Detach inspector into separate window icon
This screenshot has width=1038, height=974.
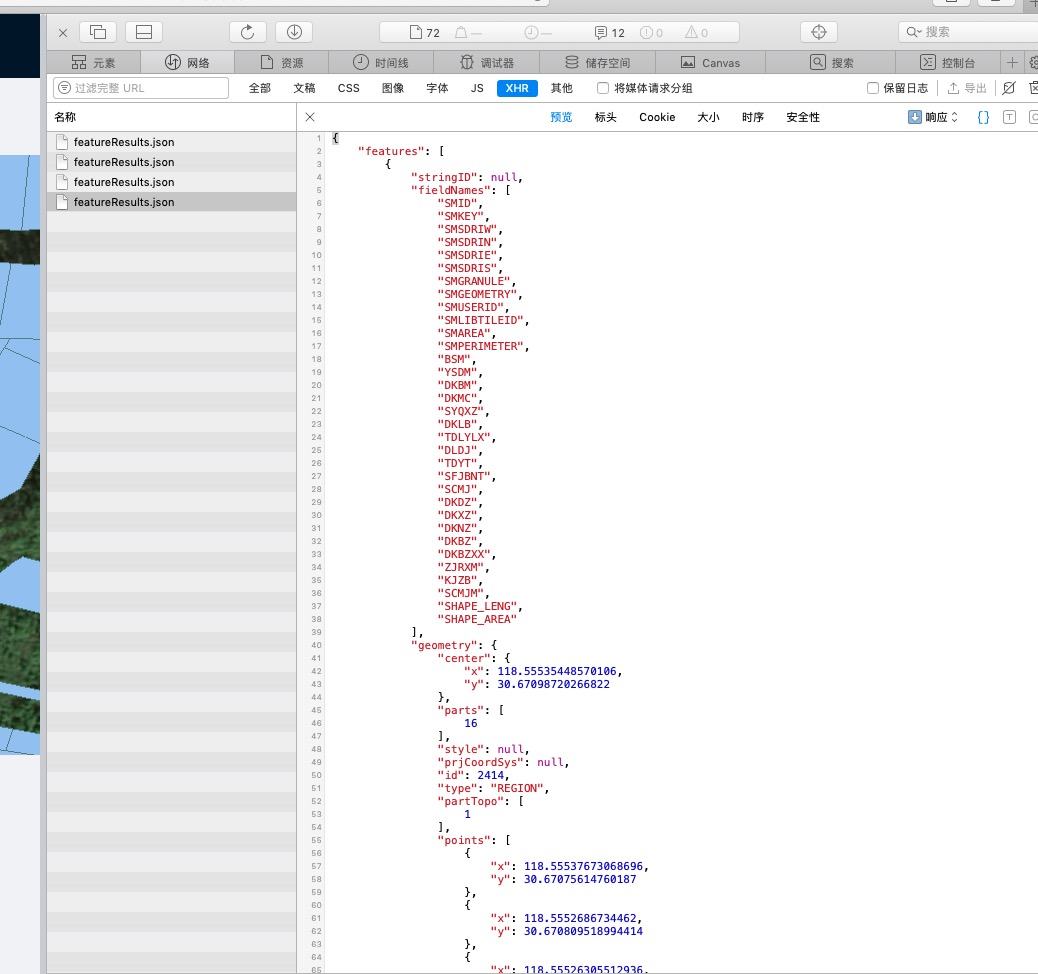coord(98,32)
